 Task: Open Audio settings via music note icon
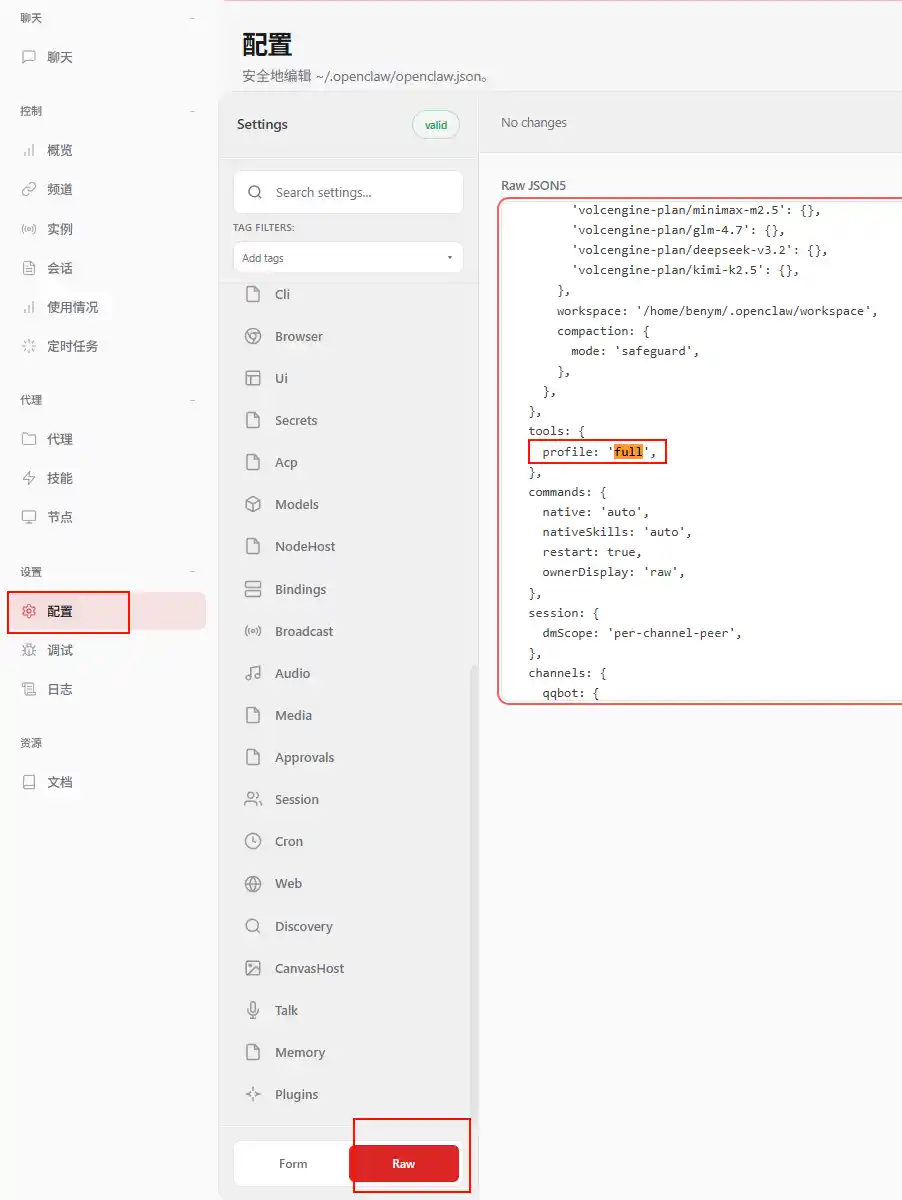(253, 674)
